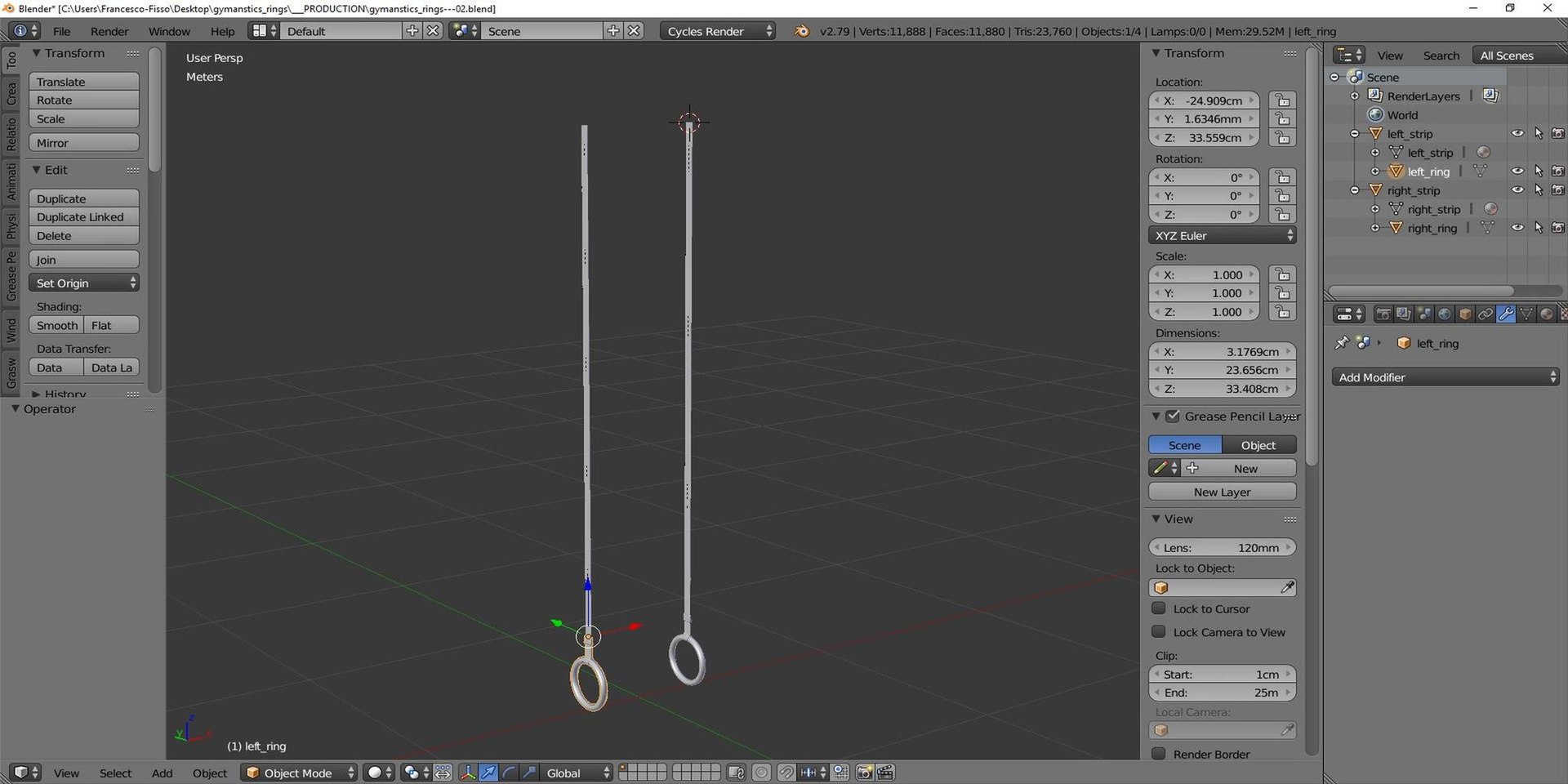
Task: Switch to the Object properties cube tab
Action: click(1465, 314)
